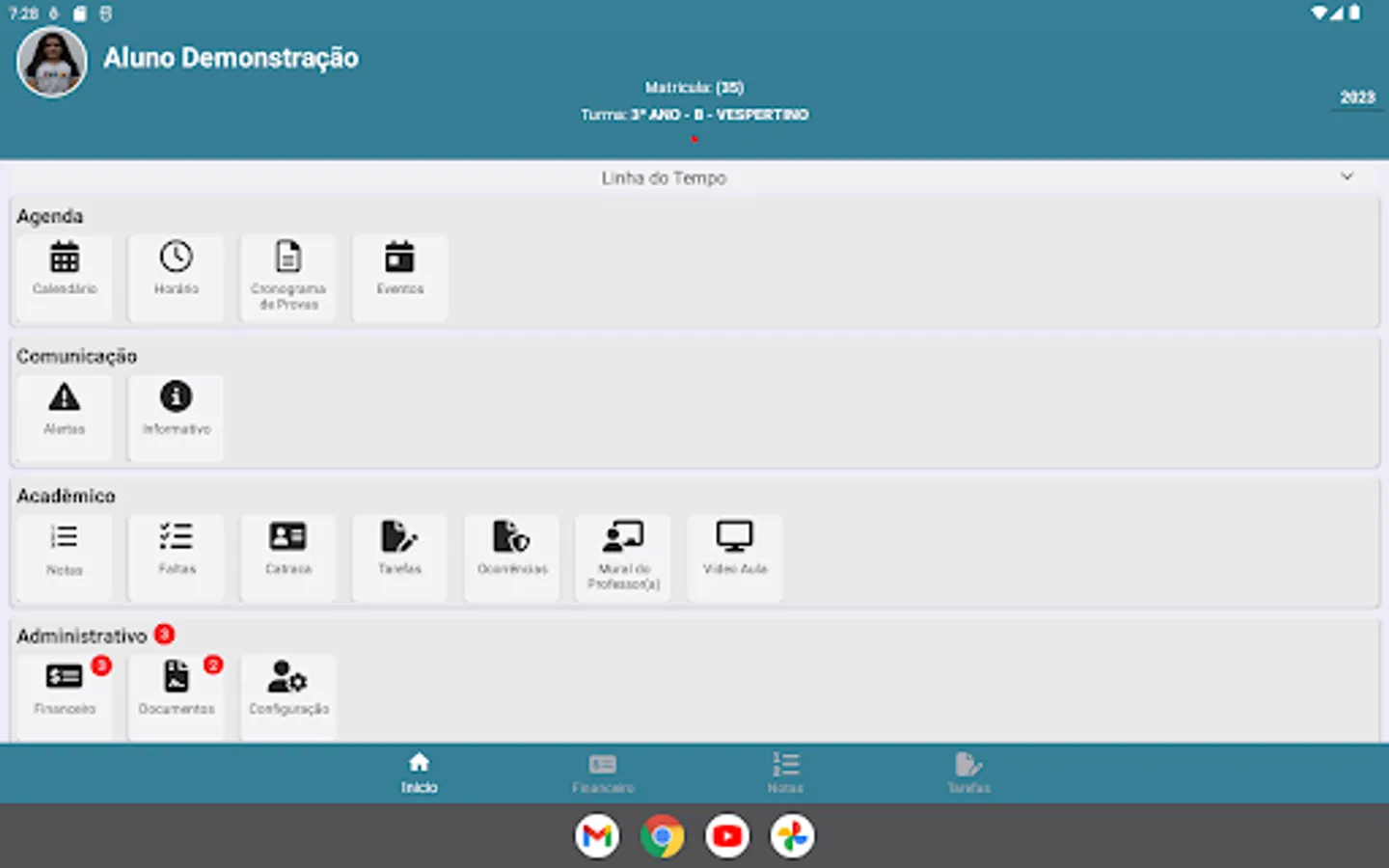The image size is (1389, 868).
Task: Switch to the Tarefas bottom tab
Action: coord(968,773)
